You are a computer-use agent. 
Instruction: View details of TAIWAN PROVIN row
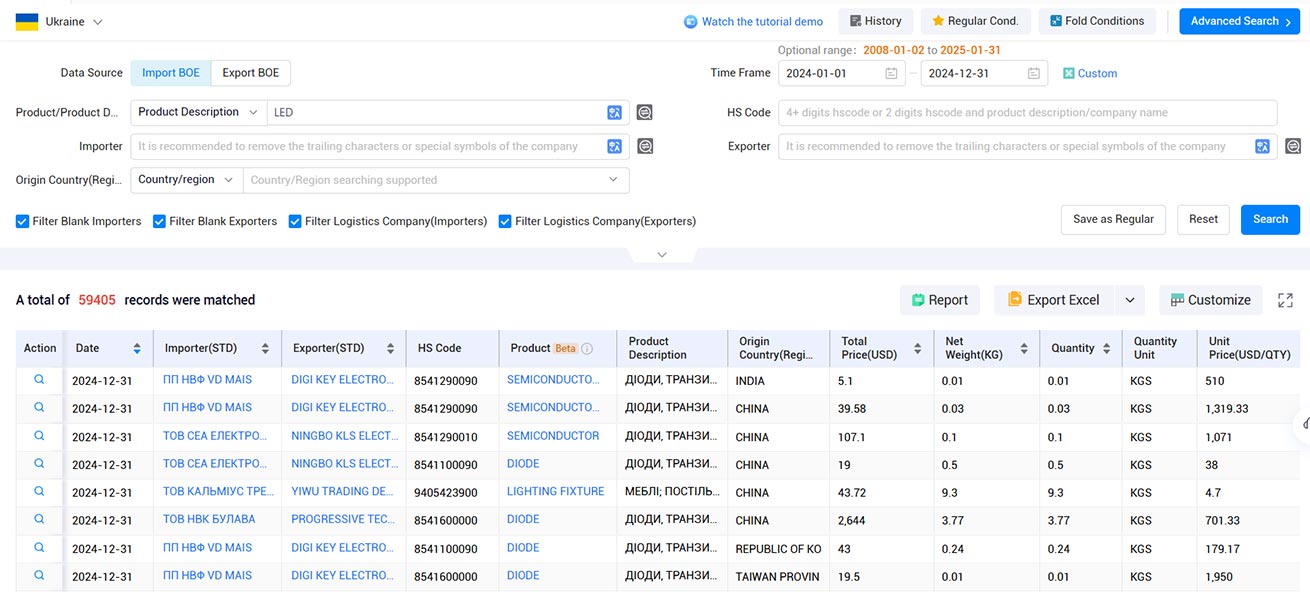pos(39,576)
